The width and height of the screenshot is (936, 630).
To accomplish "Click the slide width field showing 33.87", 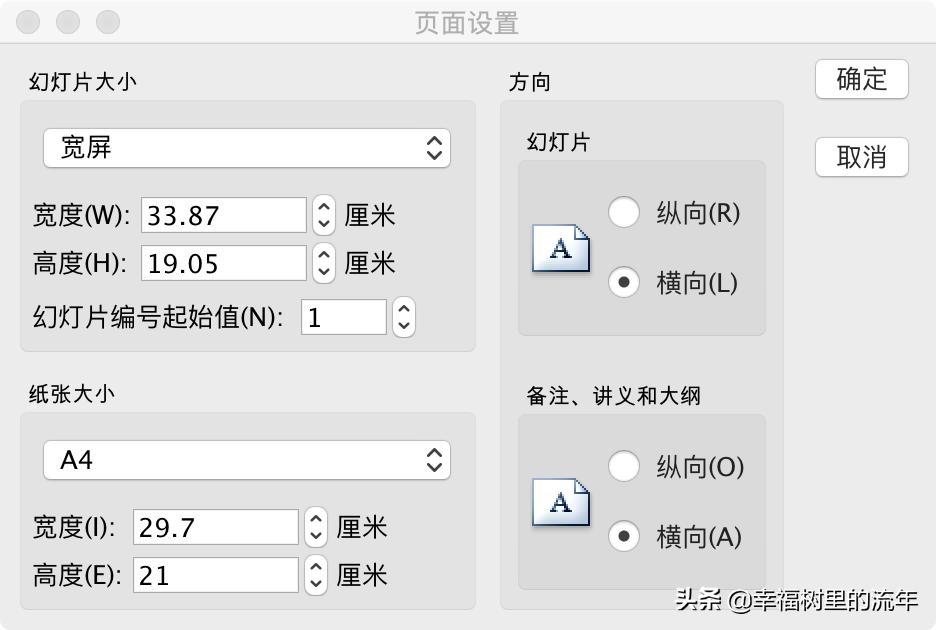I will [x=224, y=214].
